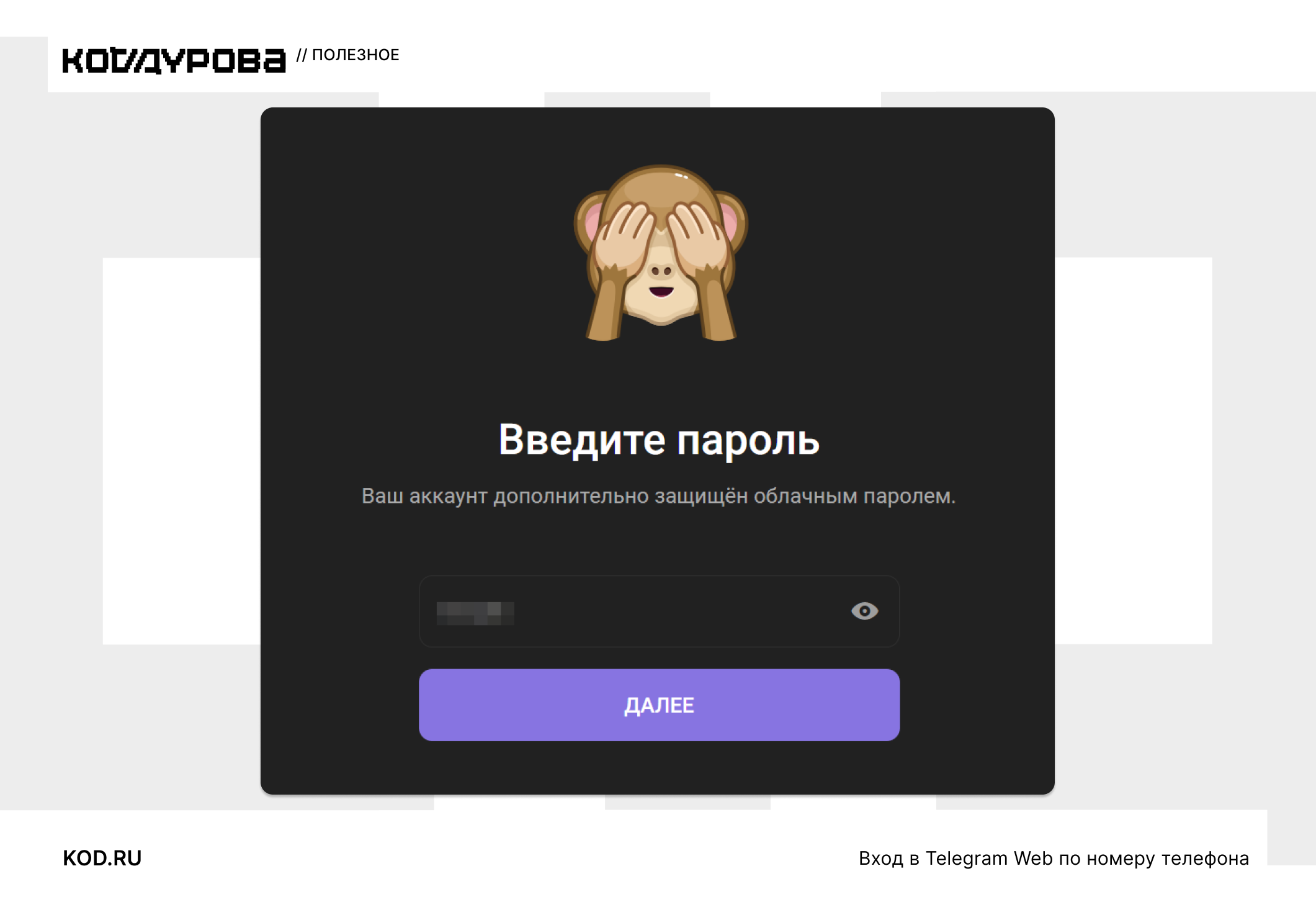Image resolution: width=1316 pixels, height=902 pixels.
Task: Focus the password input field
Action: tap(659, 611)
